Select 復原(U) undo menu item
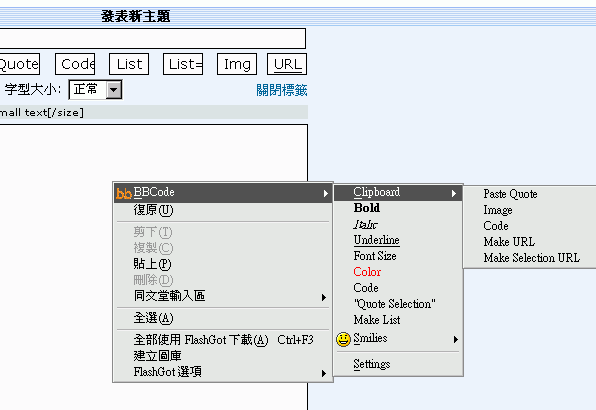The image size is (596, 410). (223, 210)
